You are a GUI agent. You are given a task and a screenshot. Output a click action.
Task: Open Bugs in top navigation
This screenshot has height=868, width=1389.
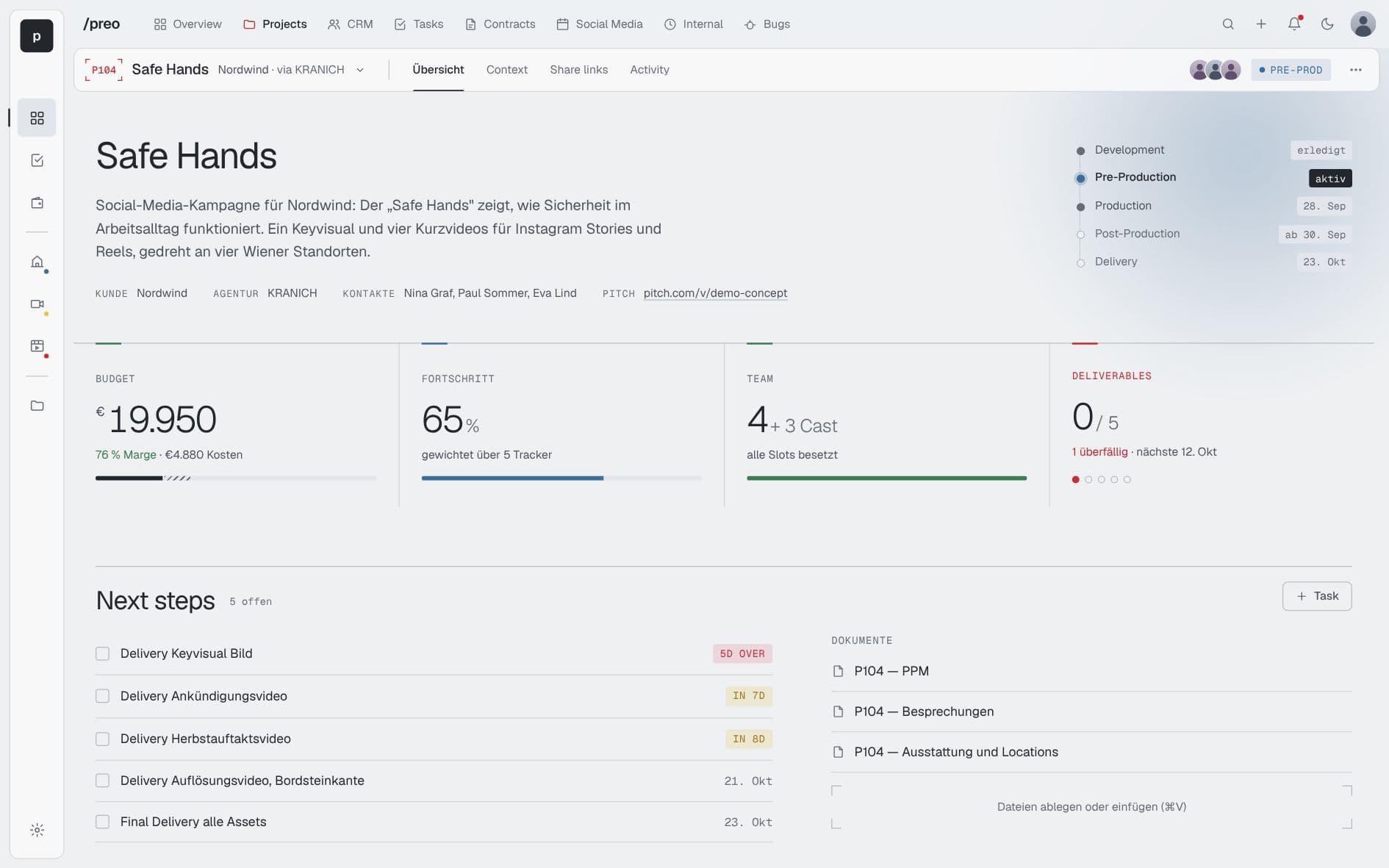(767, 24)
